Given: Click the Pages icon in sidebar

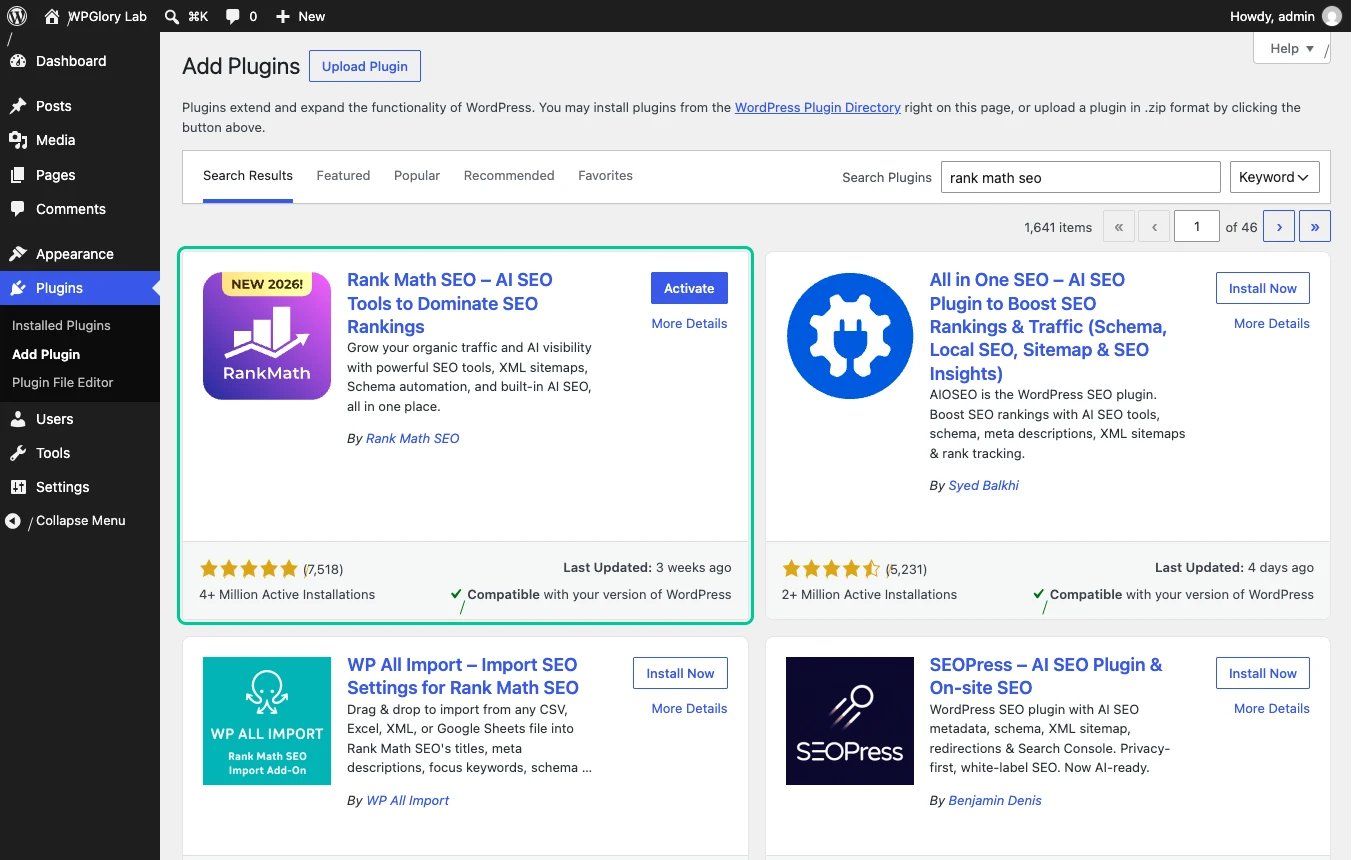Looking at the screenshot, I should 18,175.
